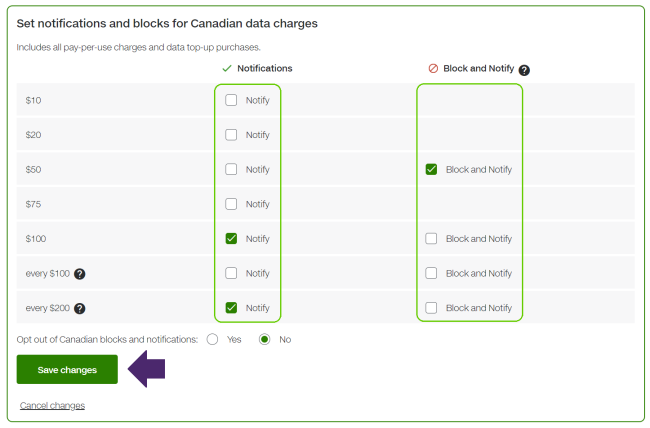Screen dimensions: 650x428
Task: Select the No opt-out radio button
Action: [x=265, y=339]
